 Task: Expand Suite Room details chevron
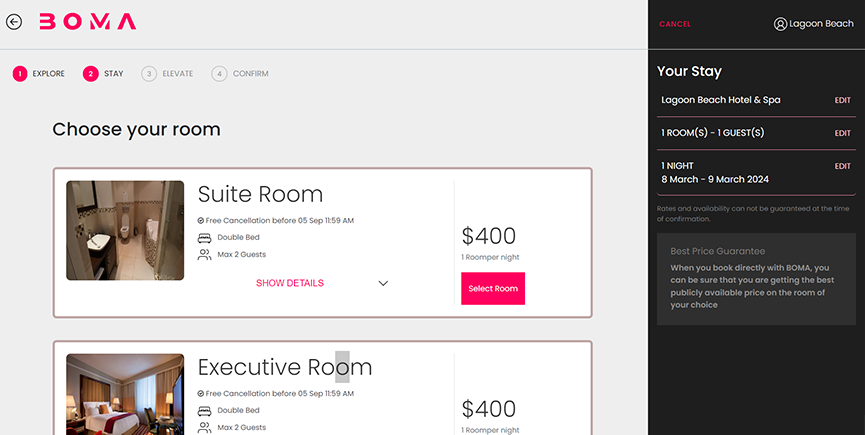(383, 283)
